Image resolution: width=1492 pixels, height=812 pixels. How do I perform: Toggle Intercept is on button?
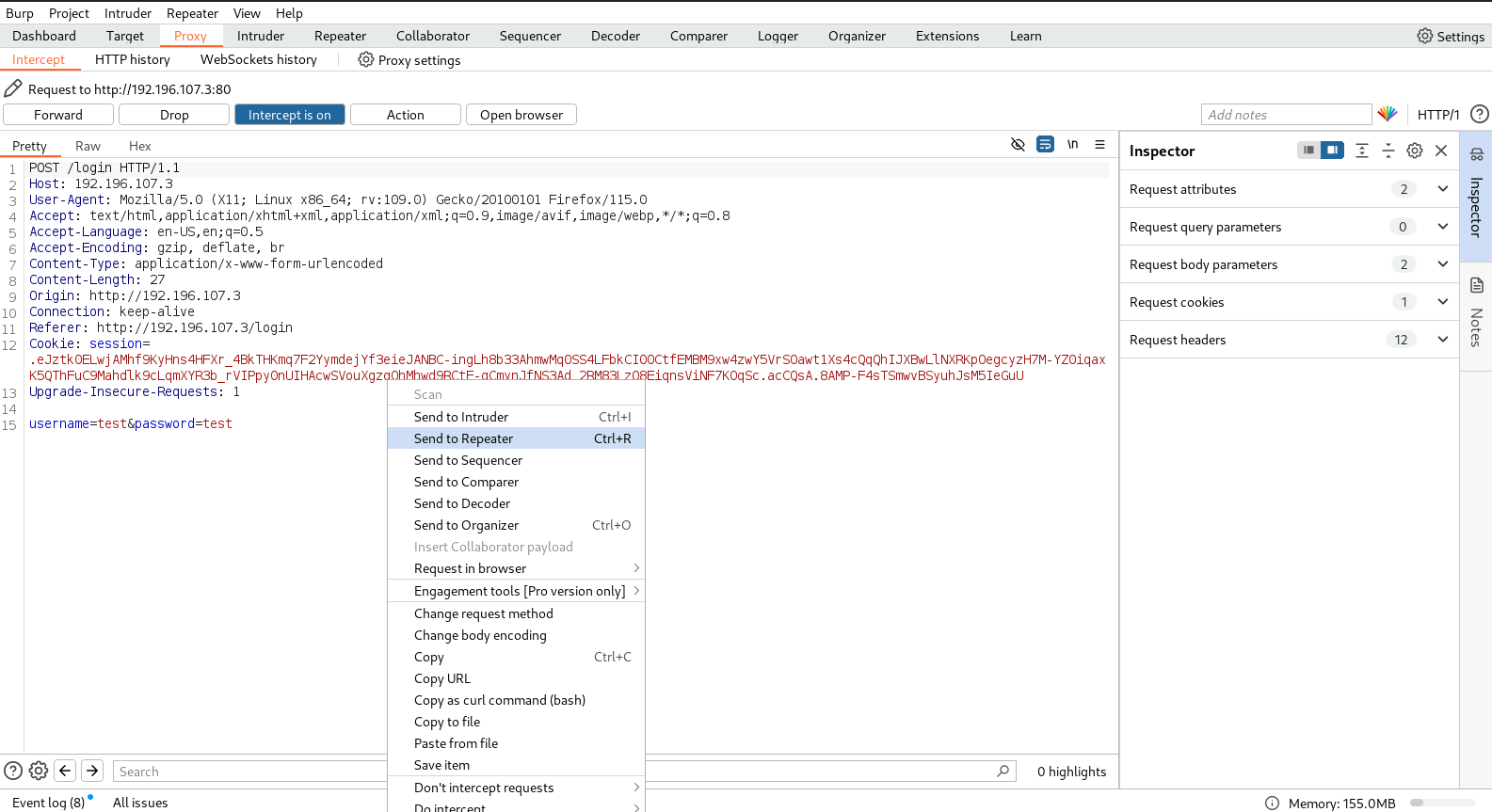290,114
